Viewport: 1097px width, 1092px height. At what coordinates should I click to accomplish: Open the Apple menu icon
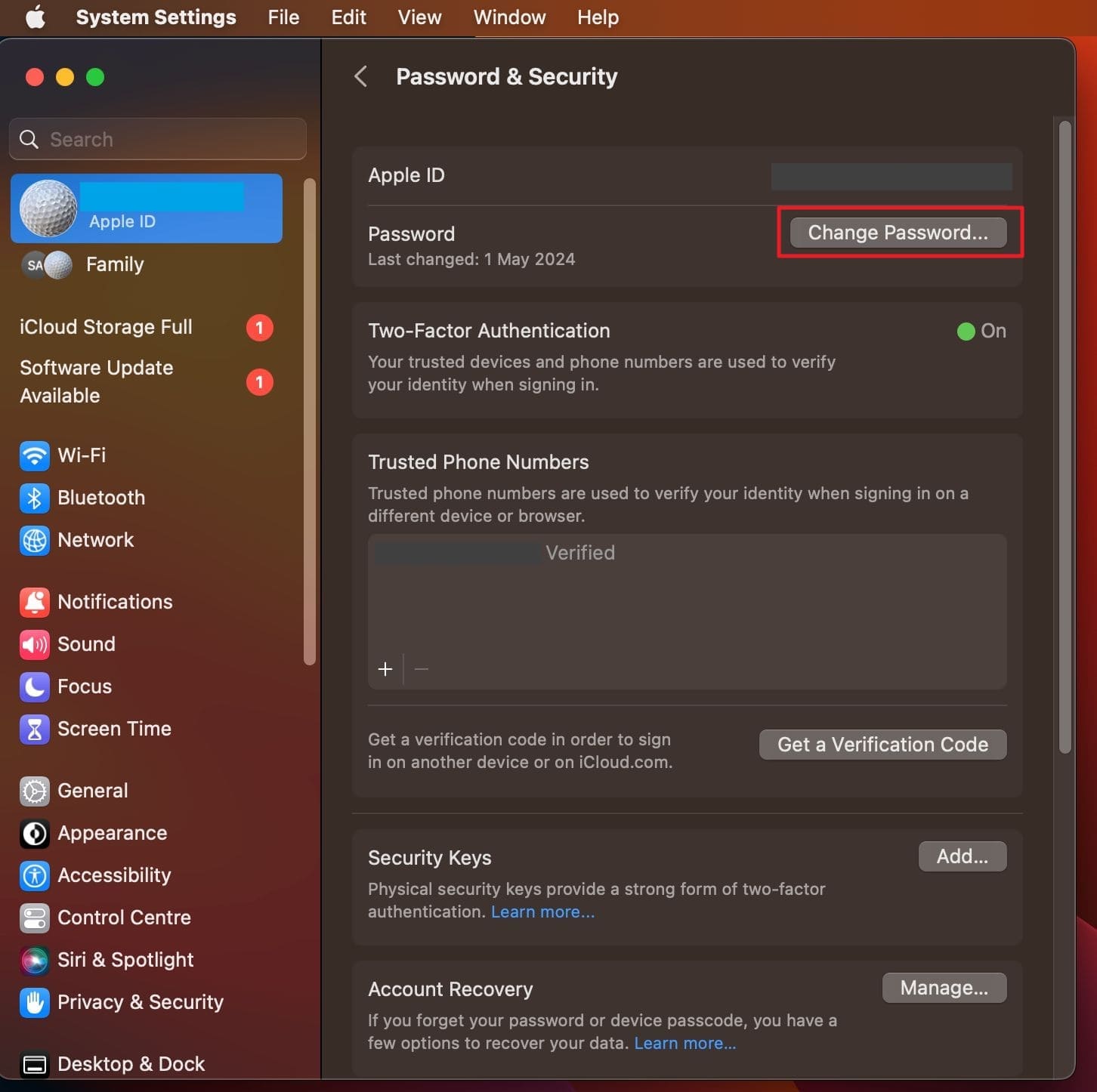36,17
